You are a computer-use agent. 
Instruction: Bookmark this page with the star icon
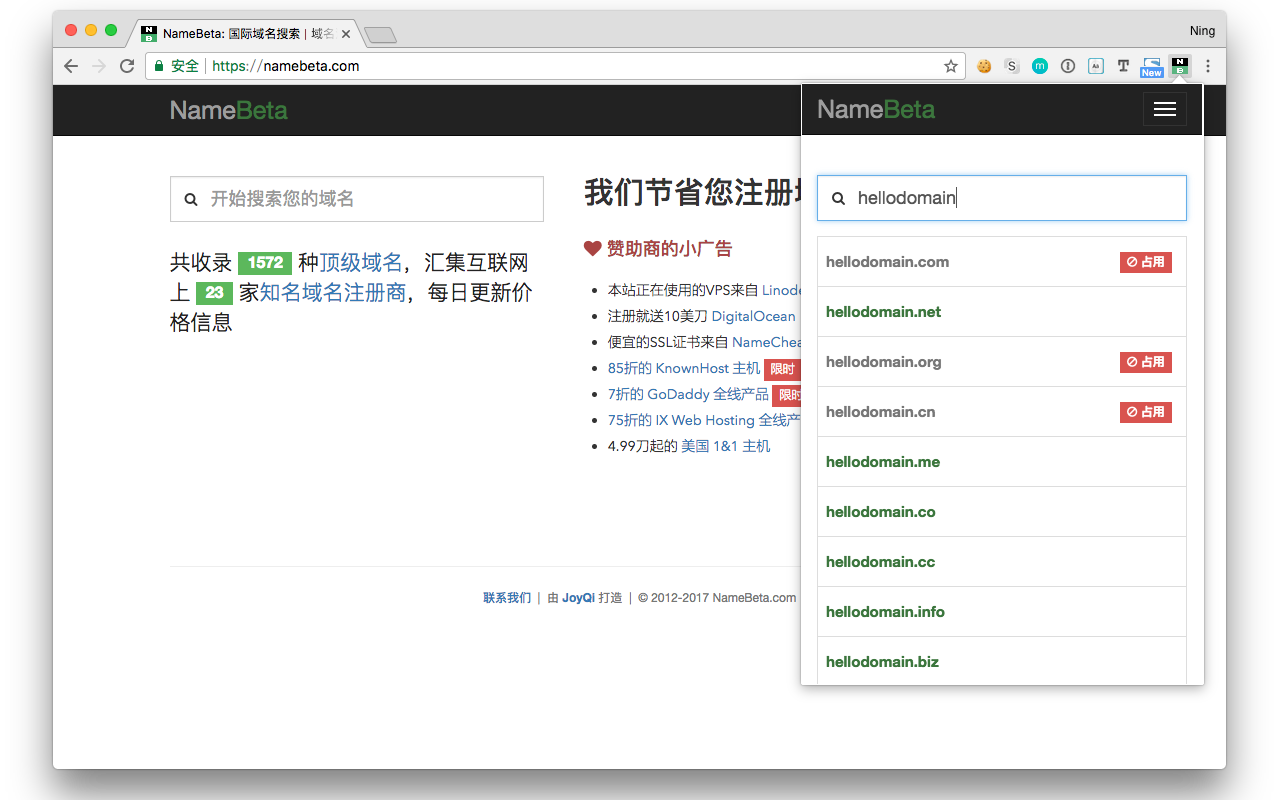point(951,66)
